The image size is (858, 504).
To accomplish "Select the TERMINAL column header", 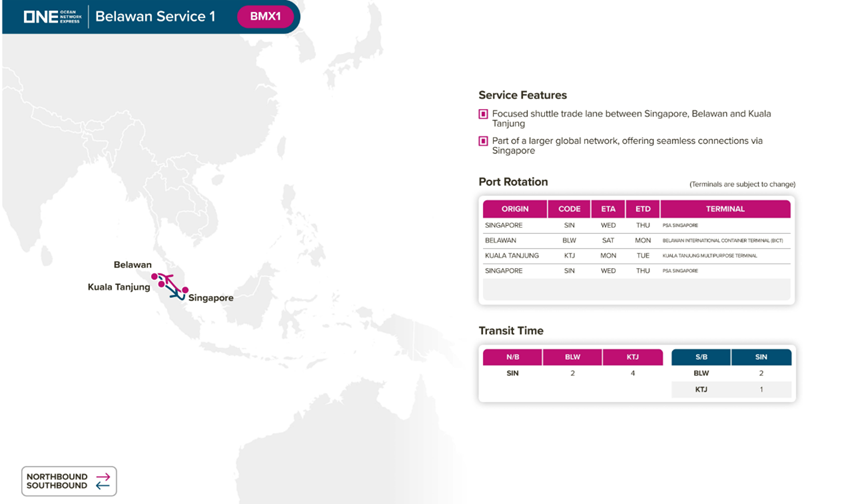I will [x=725, y=209].
